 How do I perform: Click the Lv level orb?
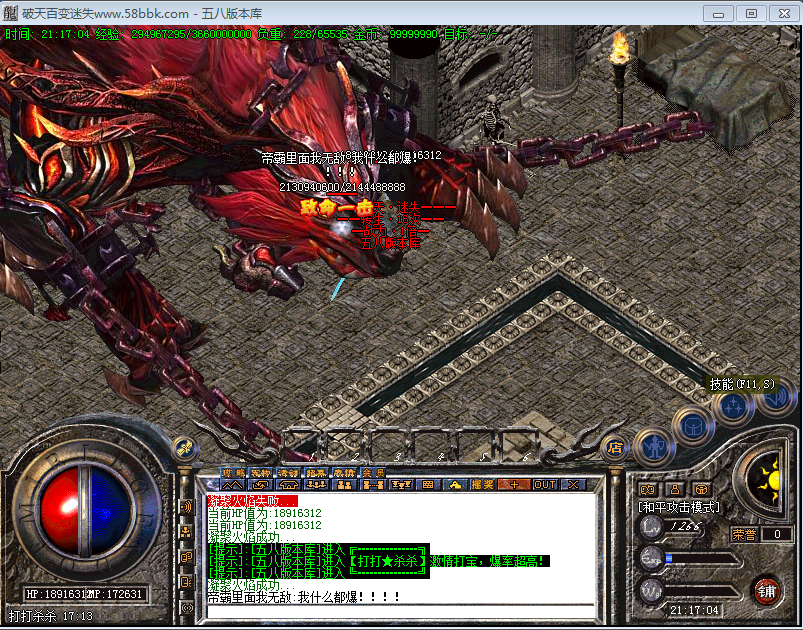651,527
